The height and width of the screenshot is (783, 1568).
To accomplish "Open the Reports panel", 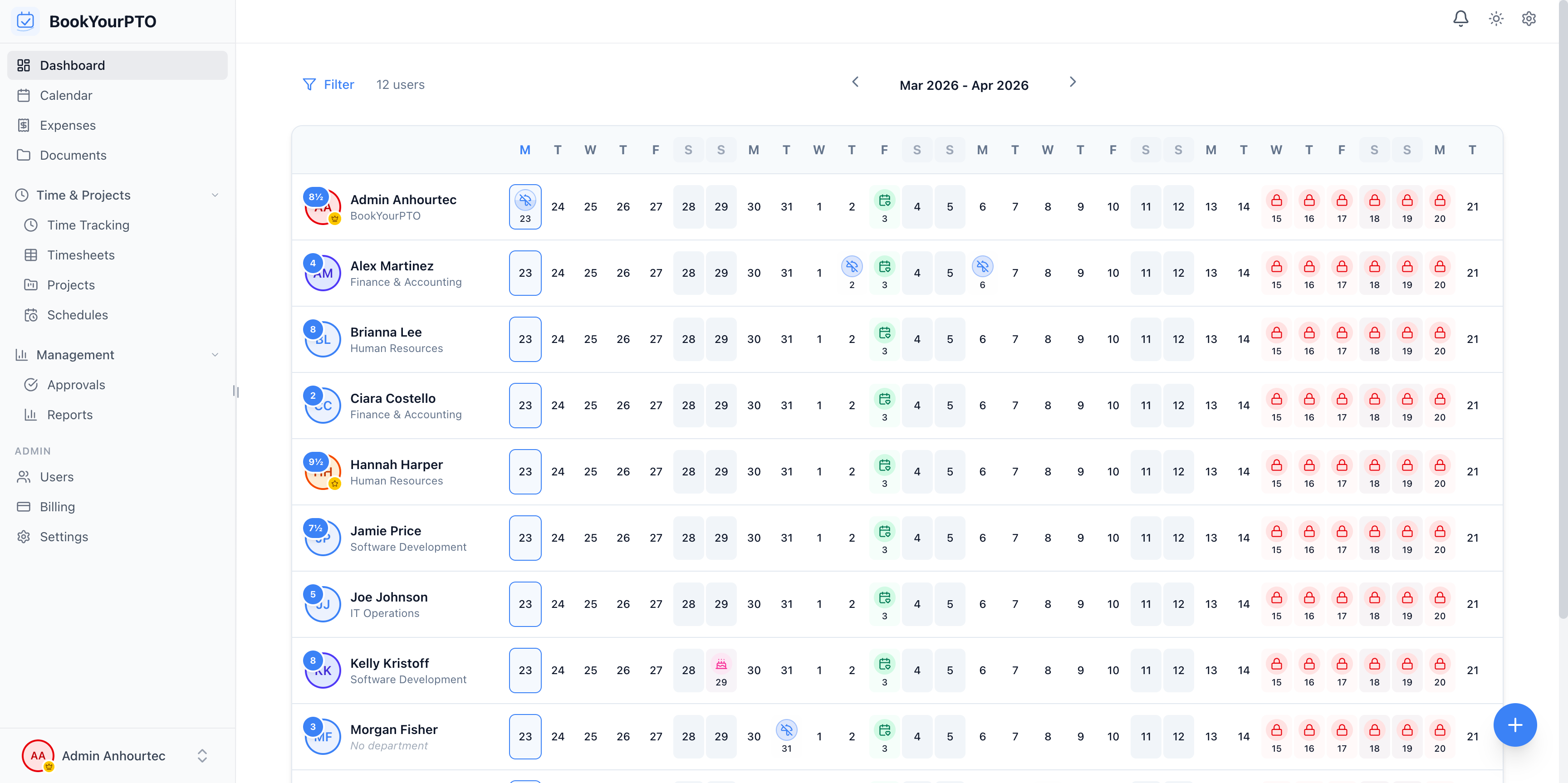I will coord(70,414).
